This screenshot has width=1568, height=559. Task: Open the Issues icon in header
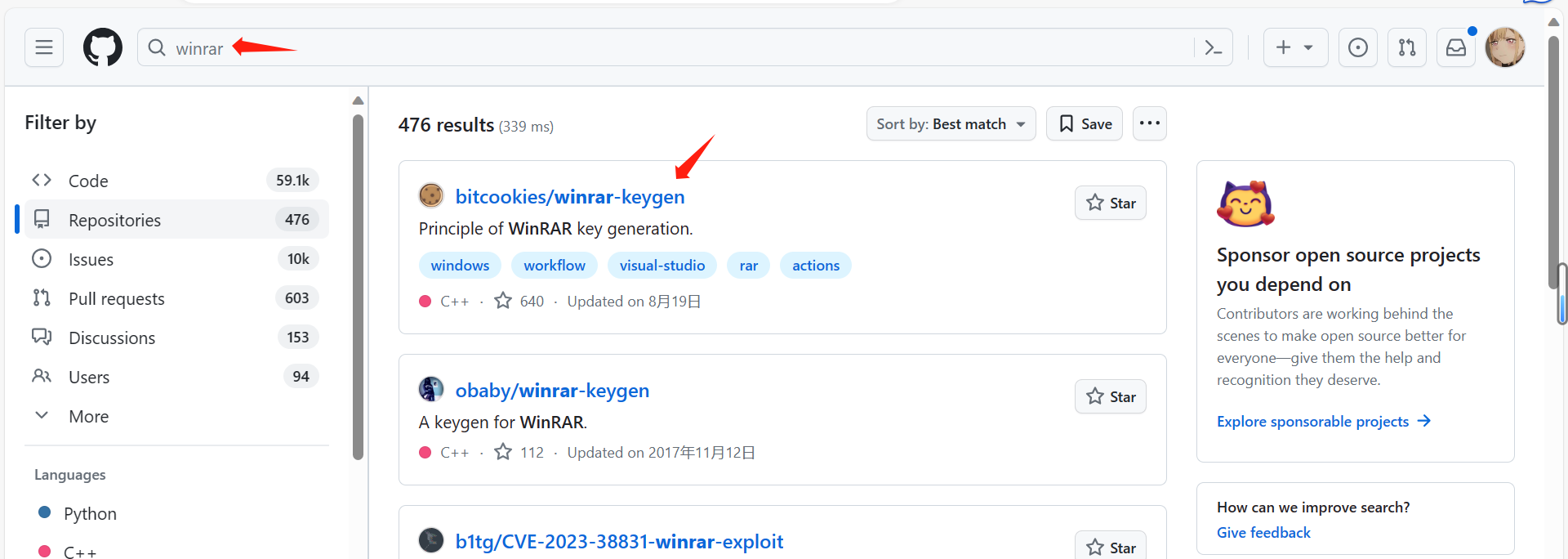(1357, 47)
